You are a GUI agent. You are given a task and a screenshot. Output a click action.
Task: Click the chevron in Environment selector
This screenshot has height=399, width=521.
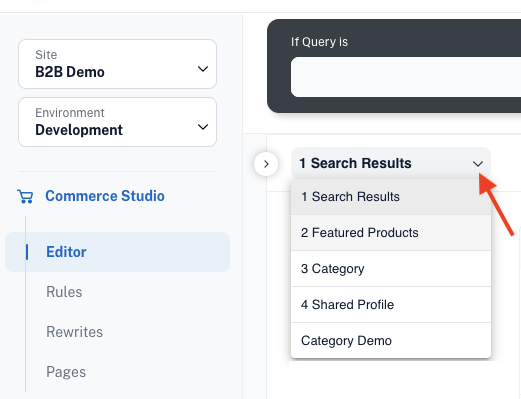tap(203, 127)
